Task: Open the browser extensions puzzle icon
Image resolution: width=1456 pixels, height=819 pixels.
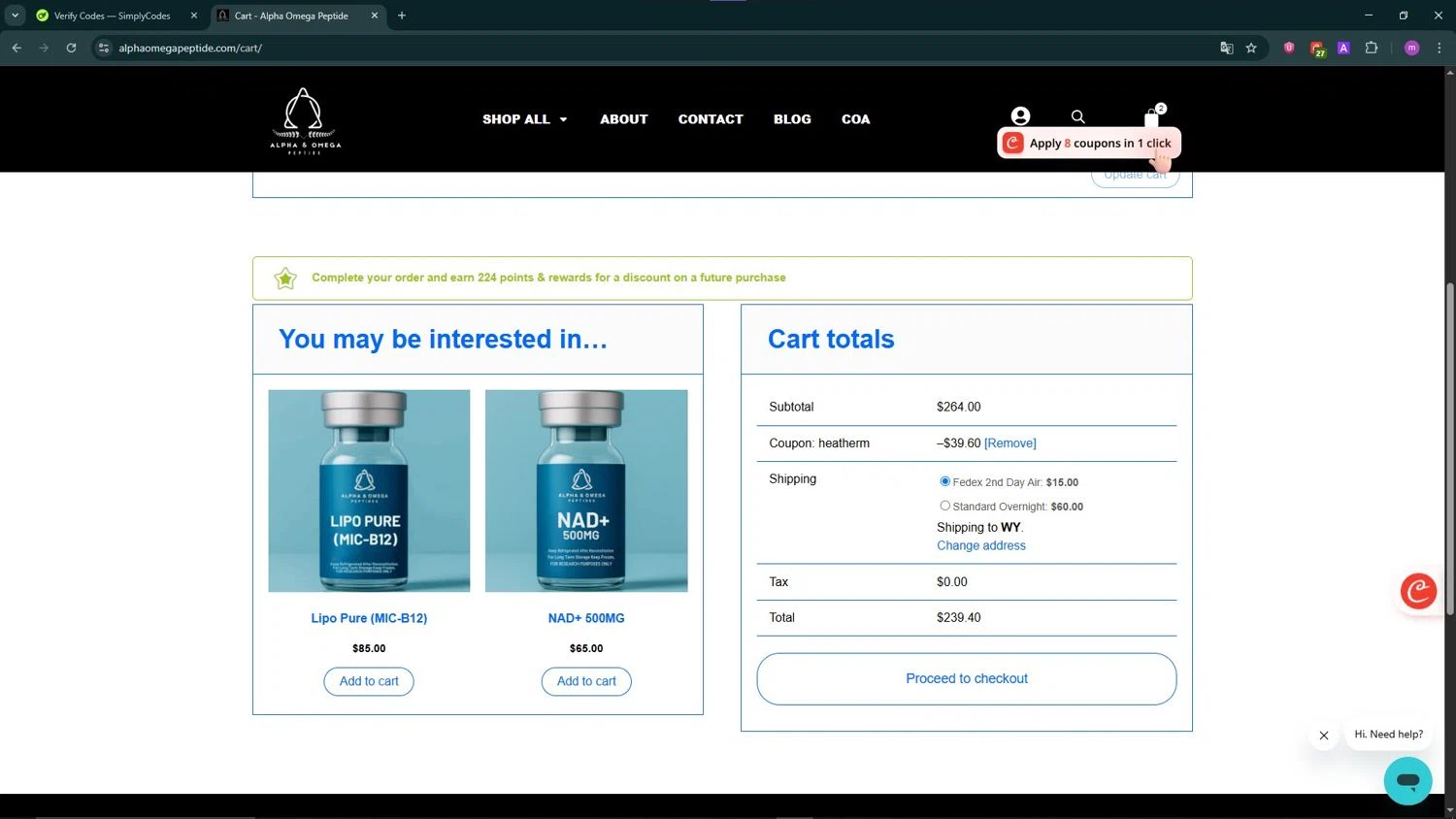Action: (x=1372, y=48)
